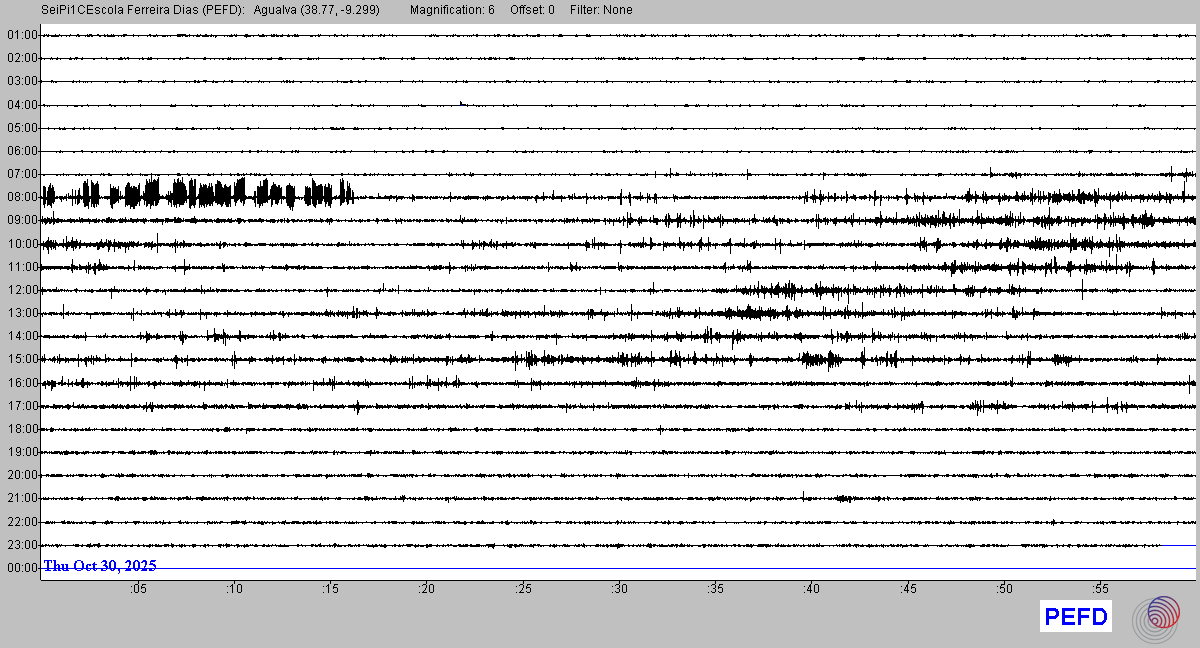The image size is (1200, 648).
Task: Select the Escola Ferreira Dias station title
Action: coord(143,10)
